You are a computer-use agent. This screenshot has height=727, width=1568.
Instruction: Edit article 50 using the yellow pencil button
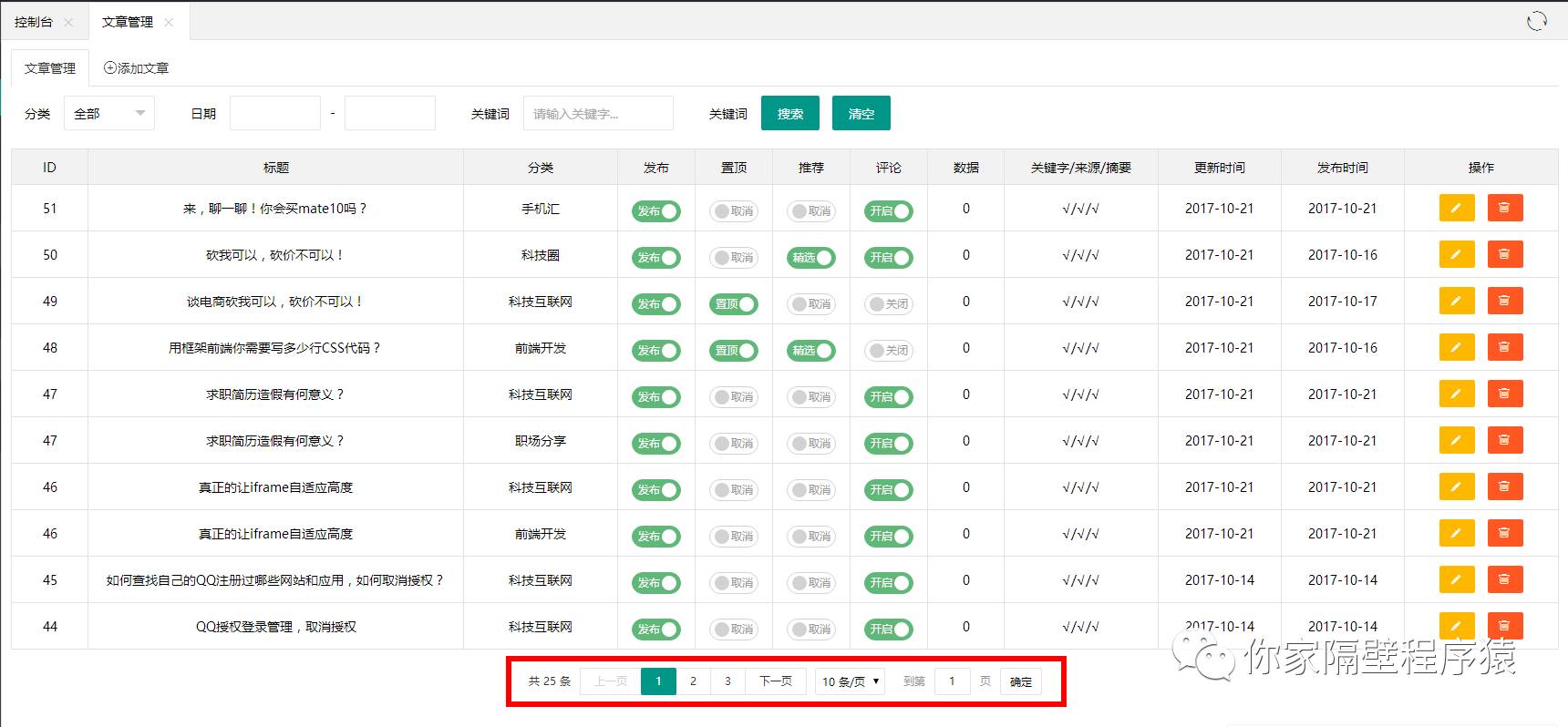point(1456,254)
